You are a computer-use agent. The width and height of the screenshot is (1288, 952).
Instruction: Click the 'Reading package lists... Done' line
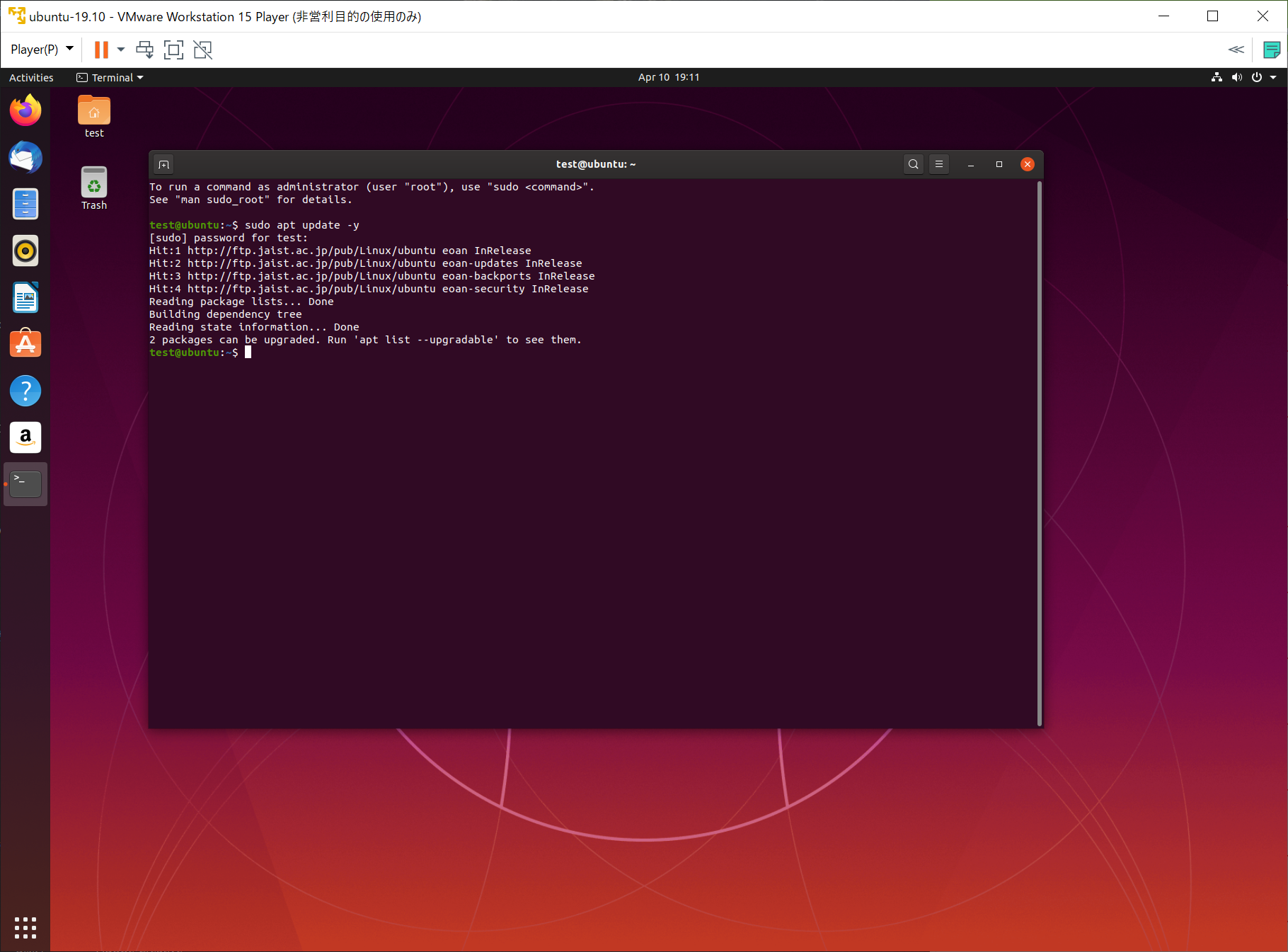pos(241,302)
